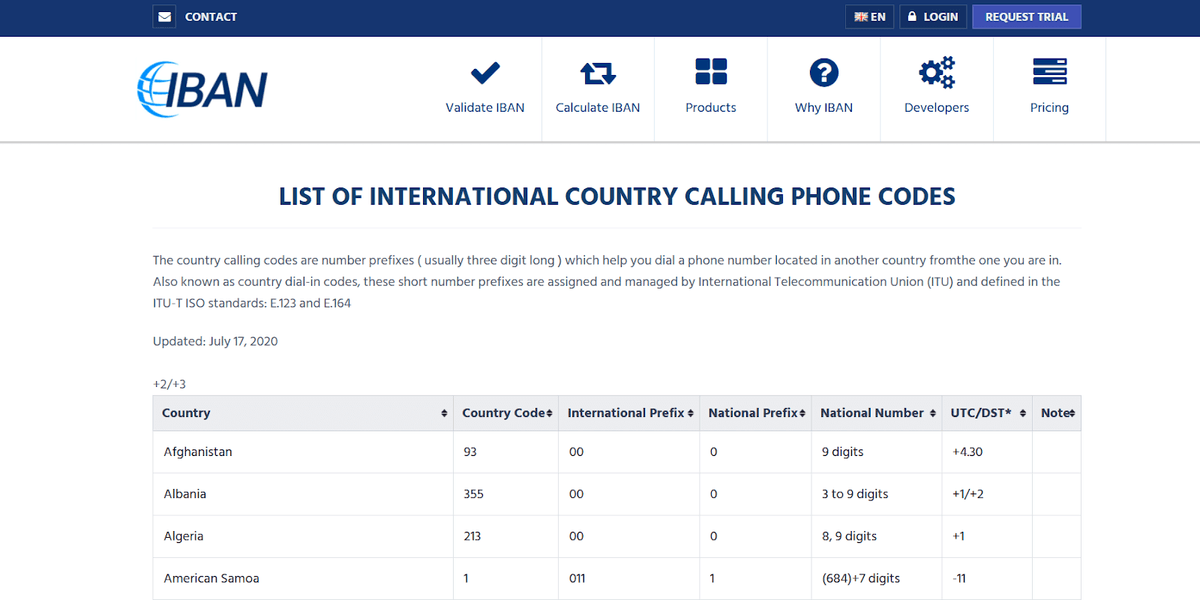Viewport: 1200px width, 600px height.
Task: Click the Products grid icon
Action: pyautogui.click(x=710, y=72)
